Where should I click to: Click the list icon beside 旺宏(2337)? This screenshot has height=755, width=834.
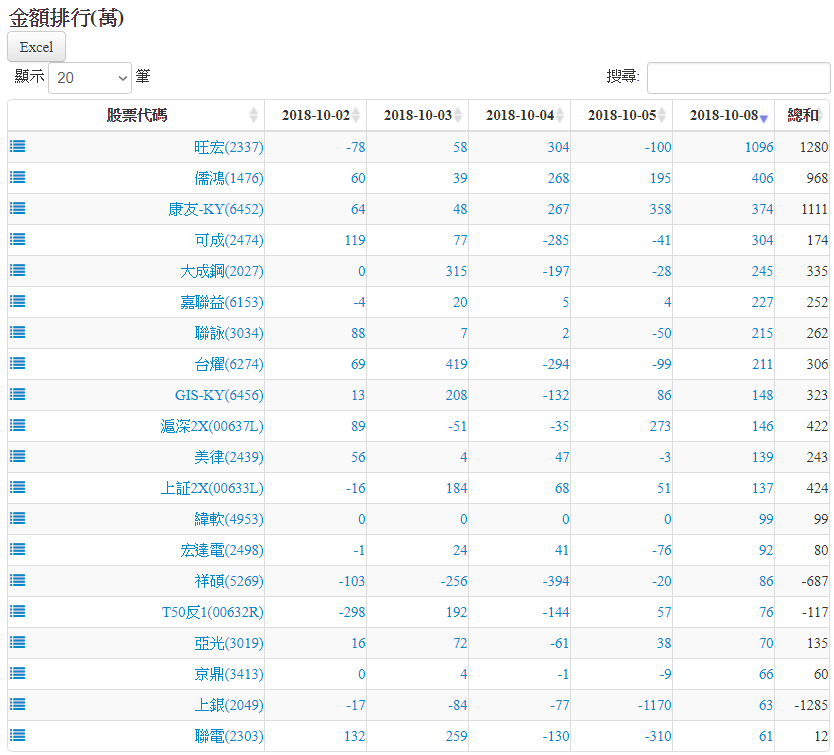18,146
